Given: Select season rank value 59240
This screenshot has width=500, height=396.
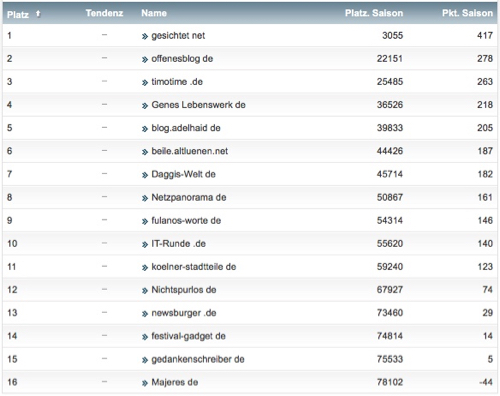Looking at the screenshot, I should [x=390, y=267].
